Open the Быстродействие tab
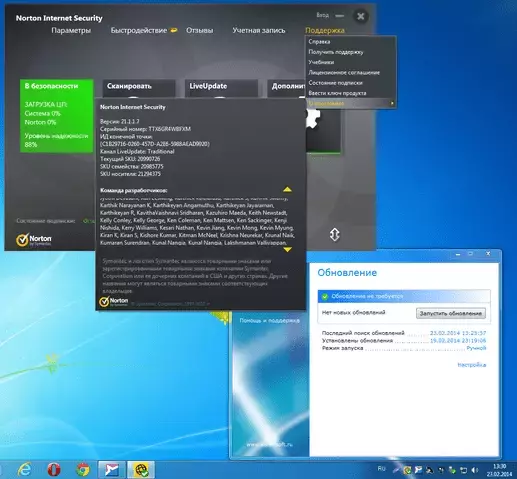This screenshot has width=517, height=479. tap(139, 30)
